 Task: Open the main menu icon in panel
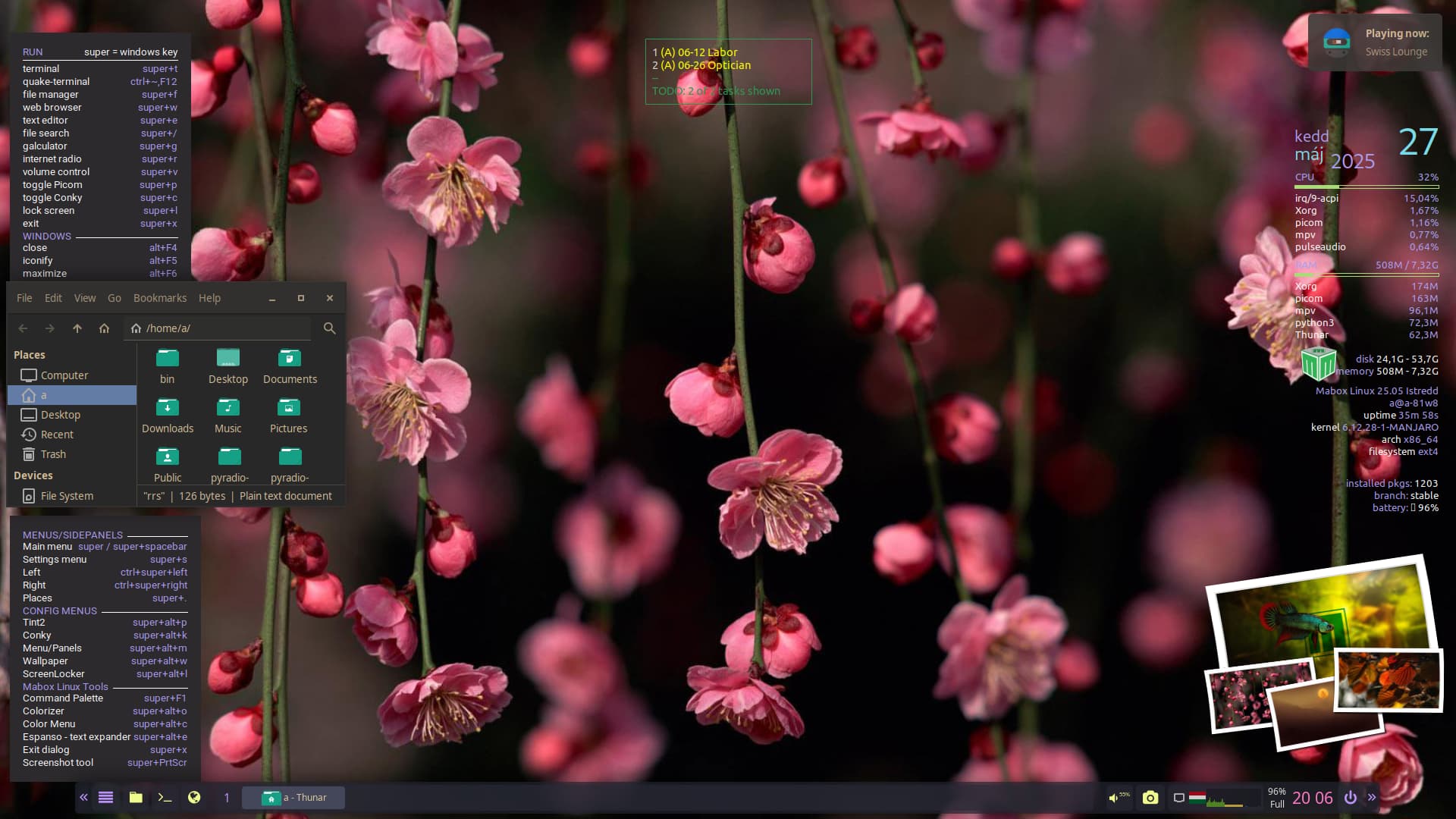click(106, 797)
